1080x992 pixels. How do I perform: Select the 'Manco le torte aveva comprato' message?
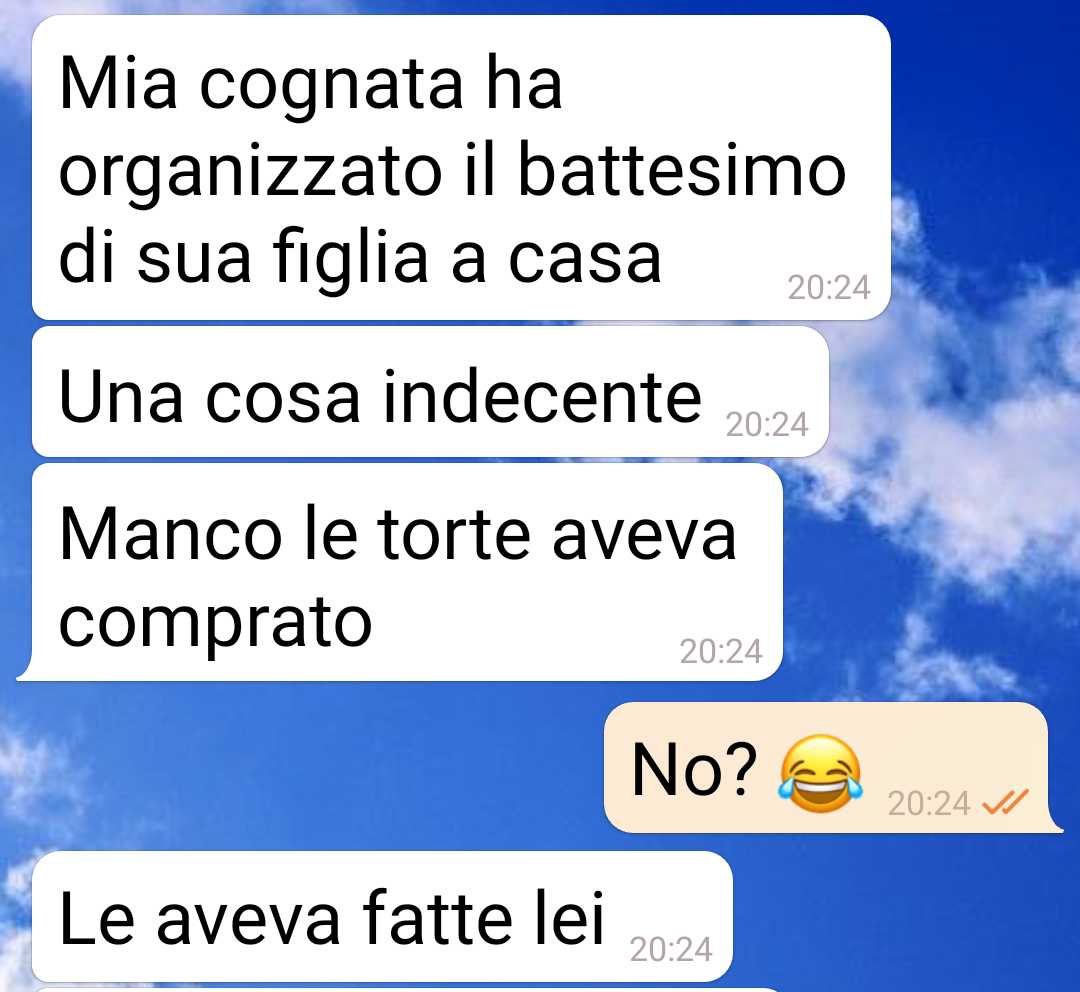(x=406, y=572)
